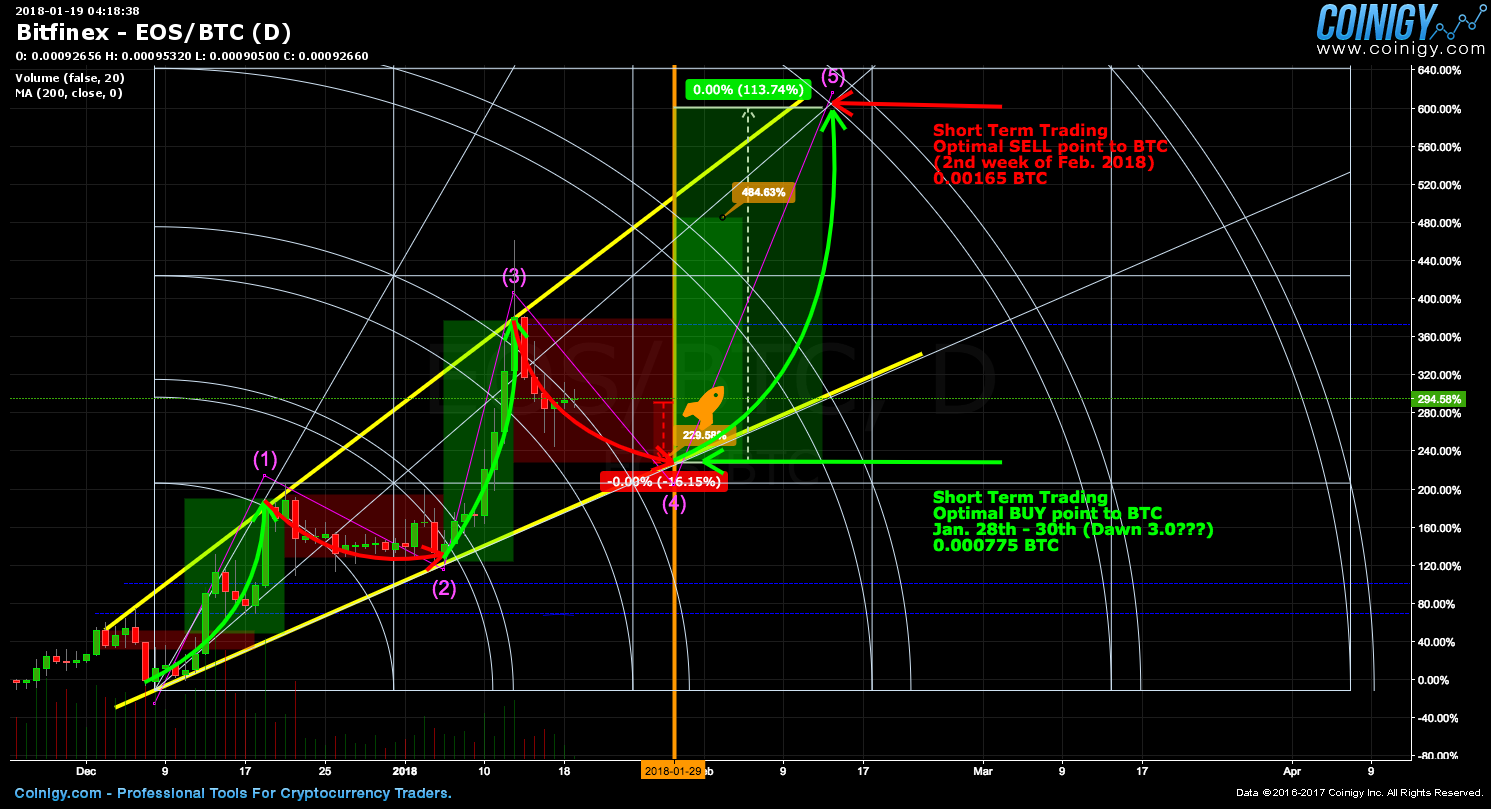Click the Mar label on the time axis
Image resolution: width=1491 pixels, height=809 pixels.
coord(983,771)
